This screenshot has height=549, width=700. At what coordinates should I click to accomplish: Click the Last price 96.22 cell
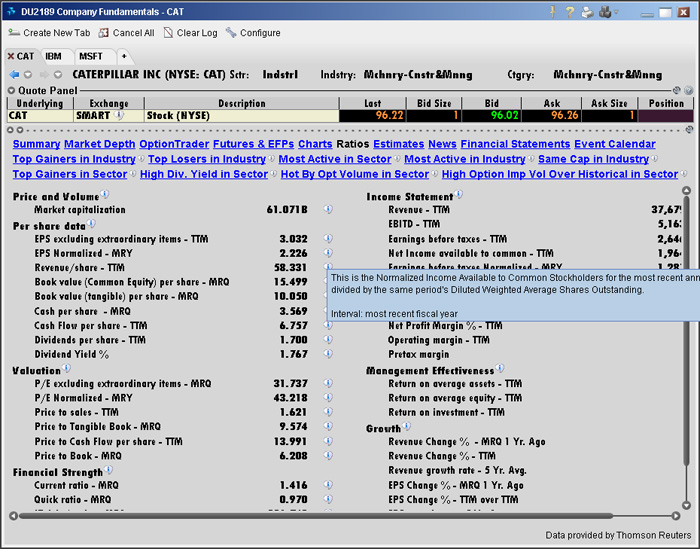(x=372, y=116)
